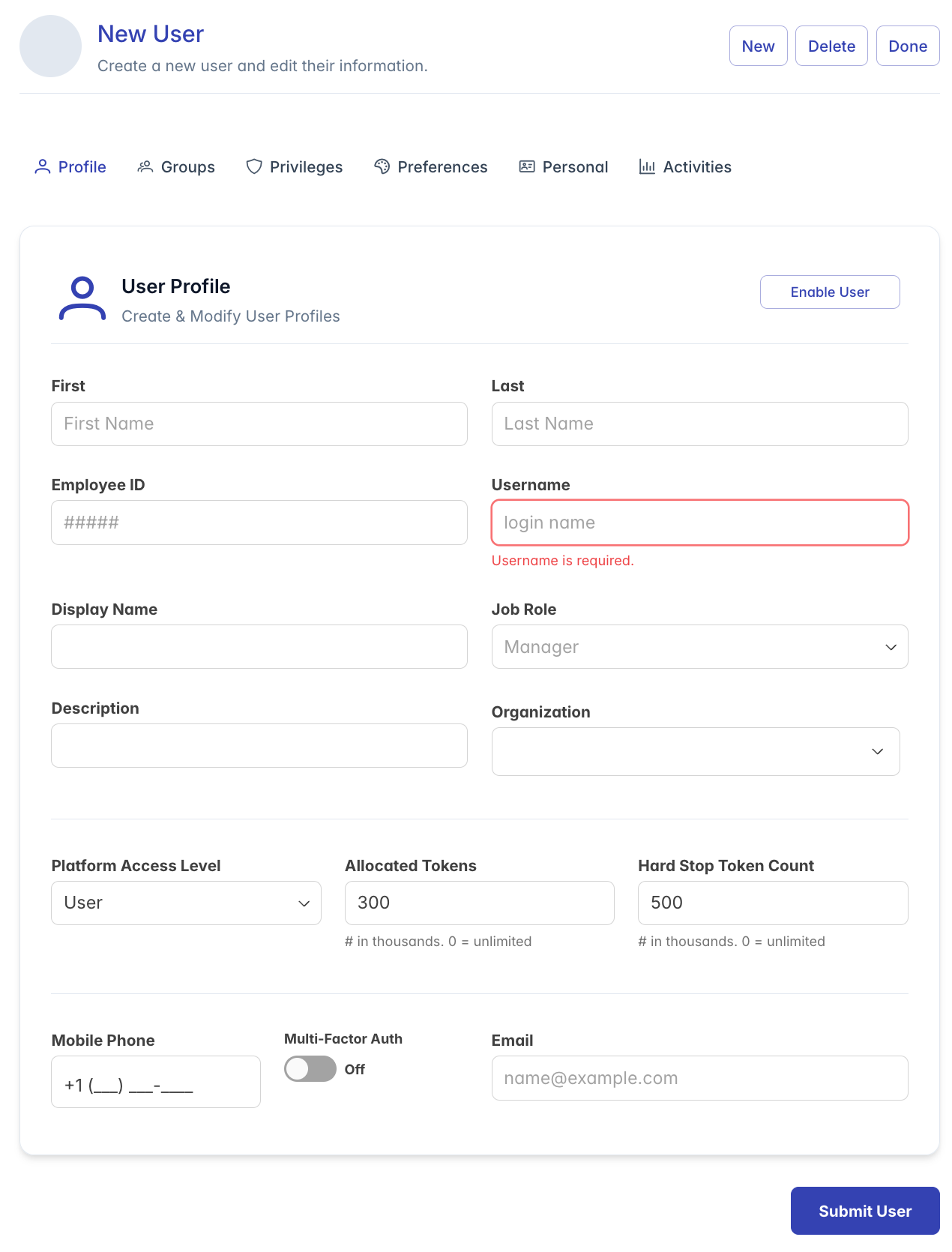Click the Activities bar chart icon
Viewport: 952px width, 1252px height.
647,166
